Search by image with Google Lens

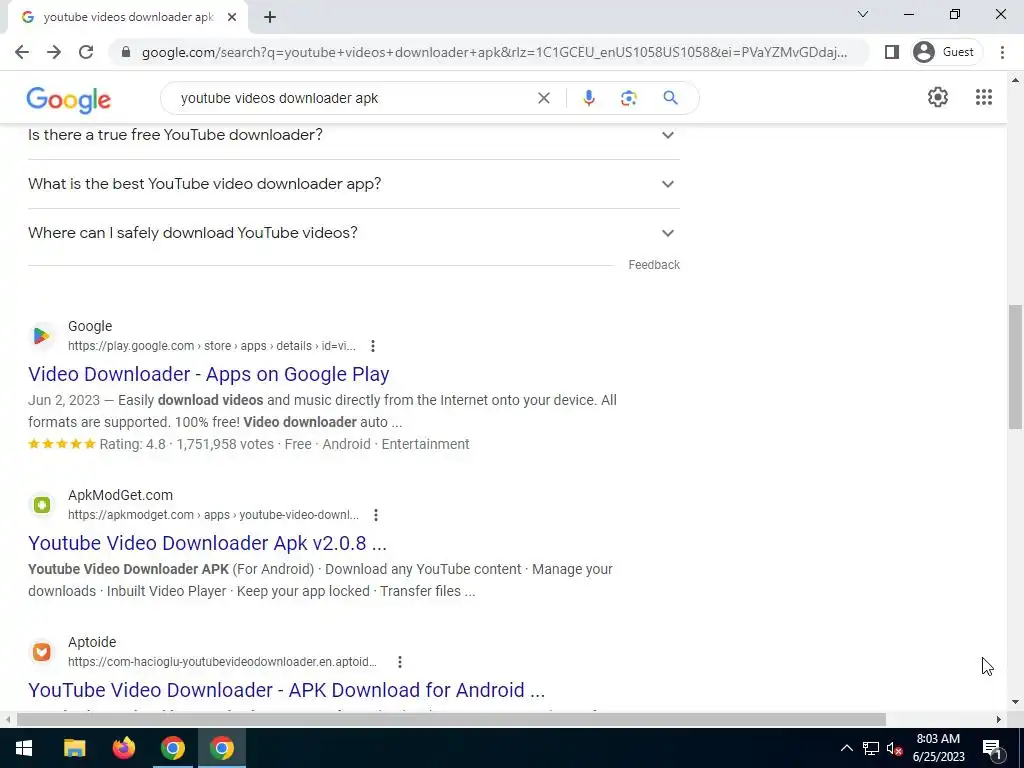point(628,98)
